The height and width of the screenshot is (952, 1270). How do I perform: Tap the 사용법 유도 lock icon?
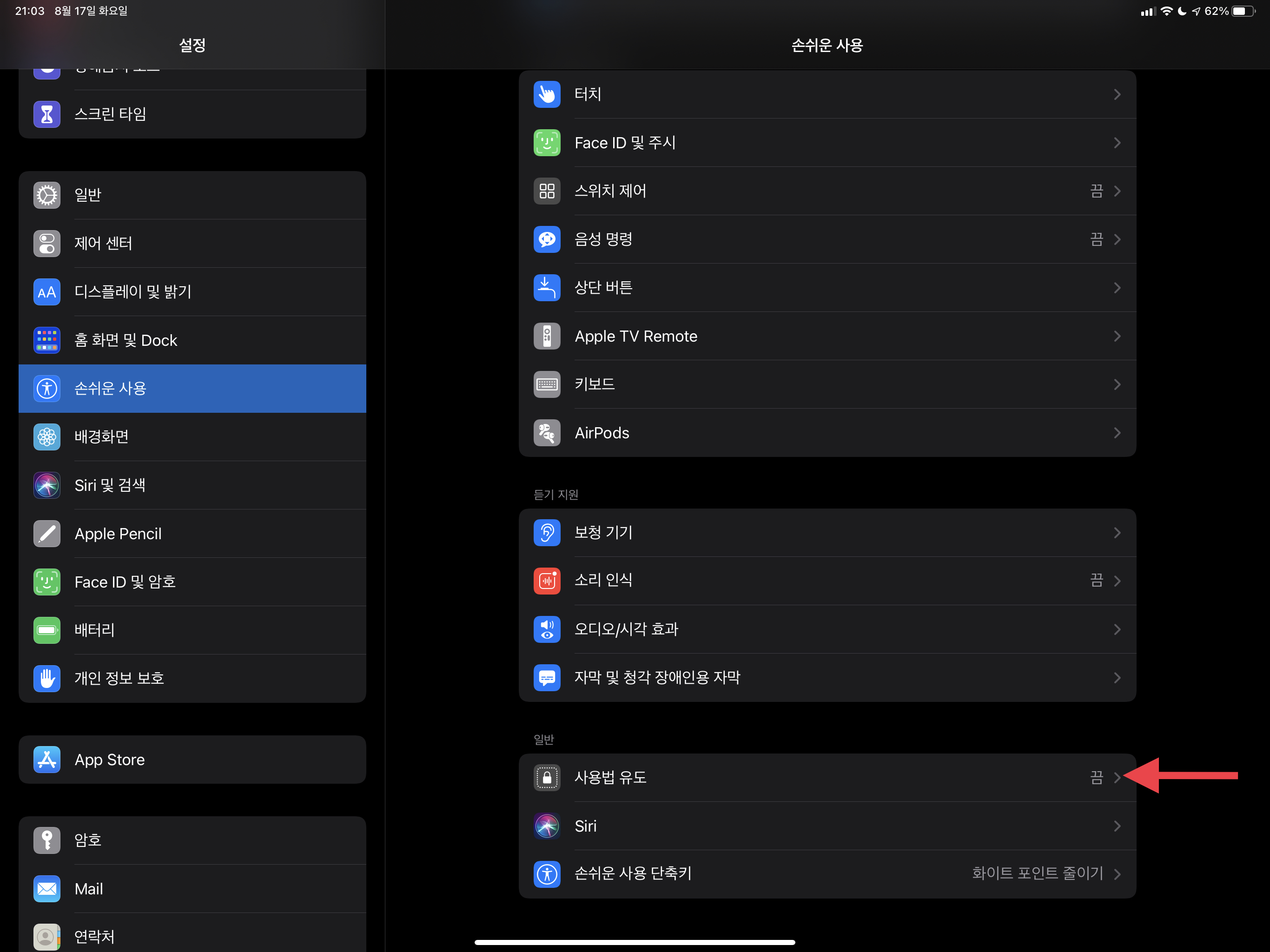tap(547, 777)
